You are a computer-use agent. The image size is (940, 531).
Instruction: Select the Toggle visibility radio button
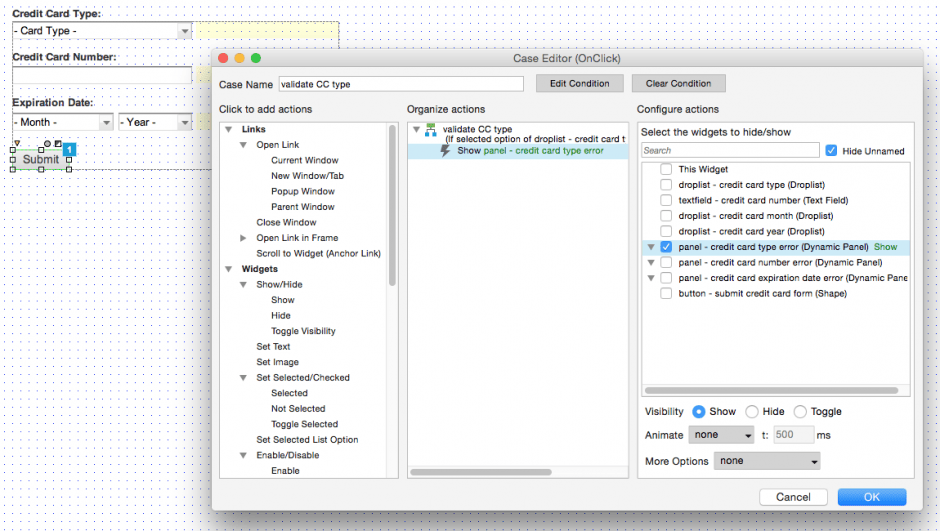pos(800,412)
